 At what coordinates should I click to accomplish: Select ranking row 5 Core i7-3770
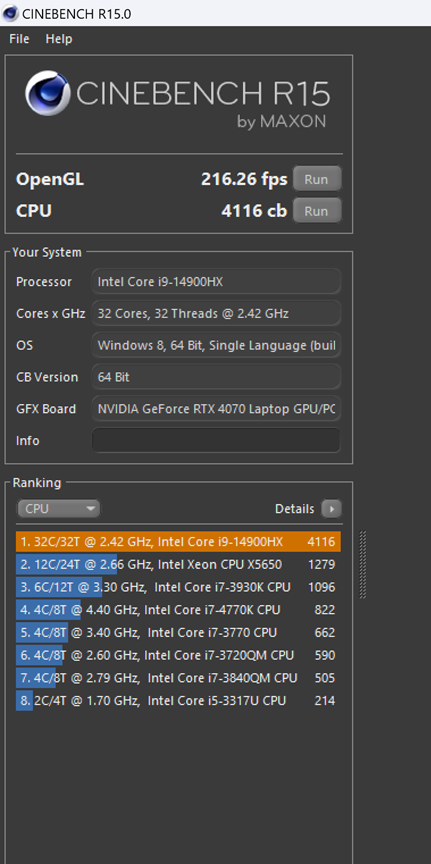coord(179,633)
